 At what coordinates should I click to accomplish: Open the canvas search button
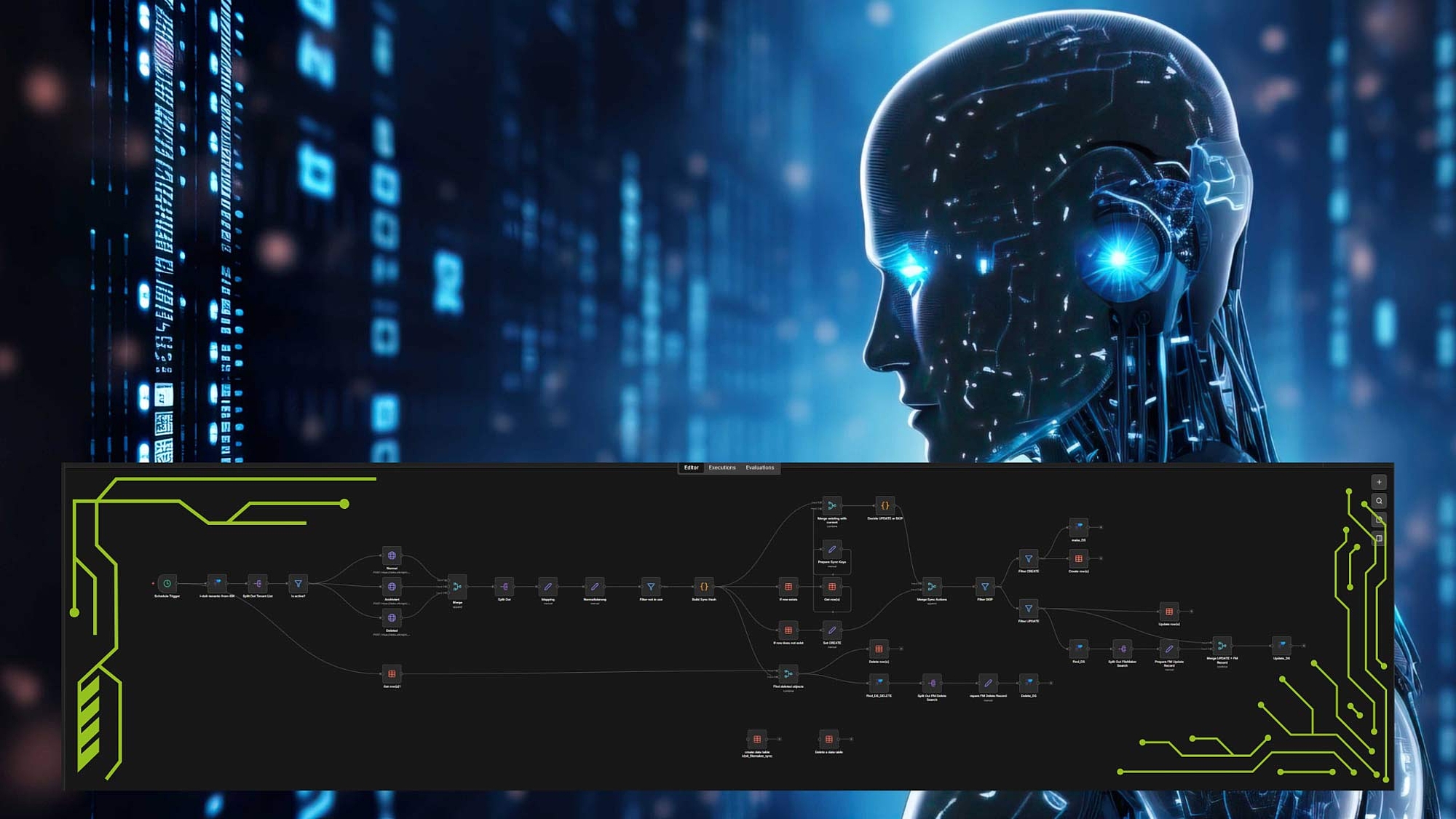point(1379,501)
